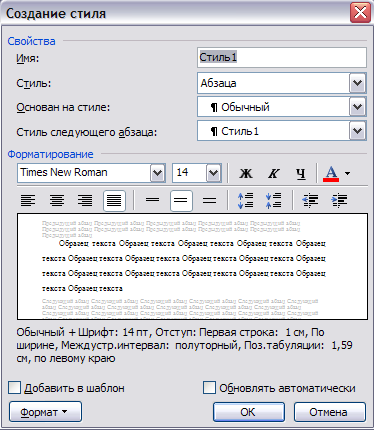
Task: Align text to the right
Action: pyautogui.click(x=85, y=201)
